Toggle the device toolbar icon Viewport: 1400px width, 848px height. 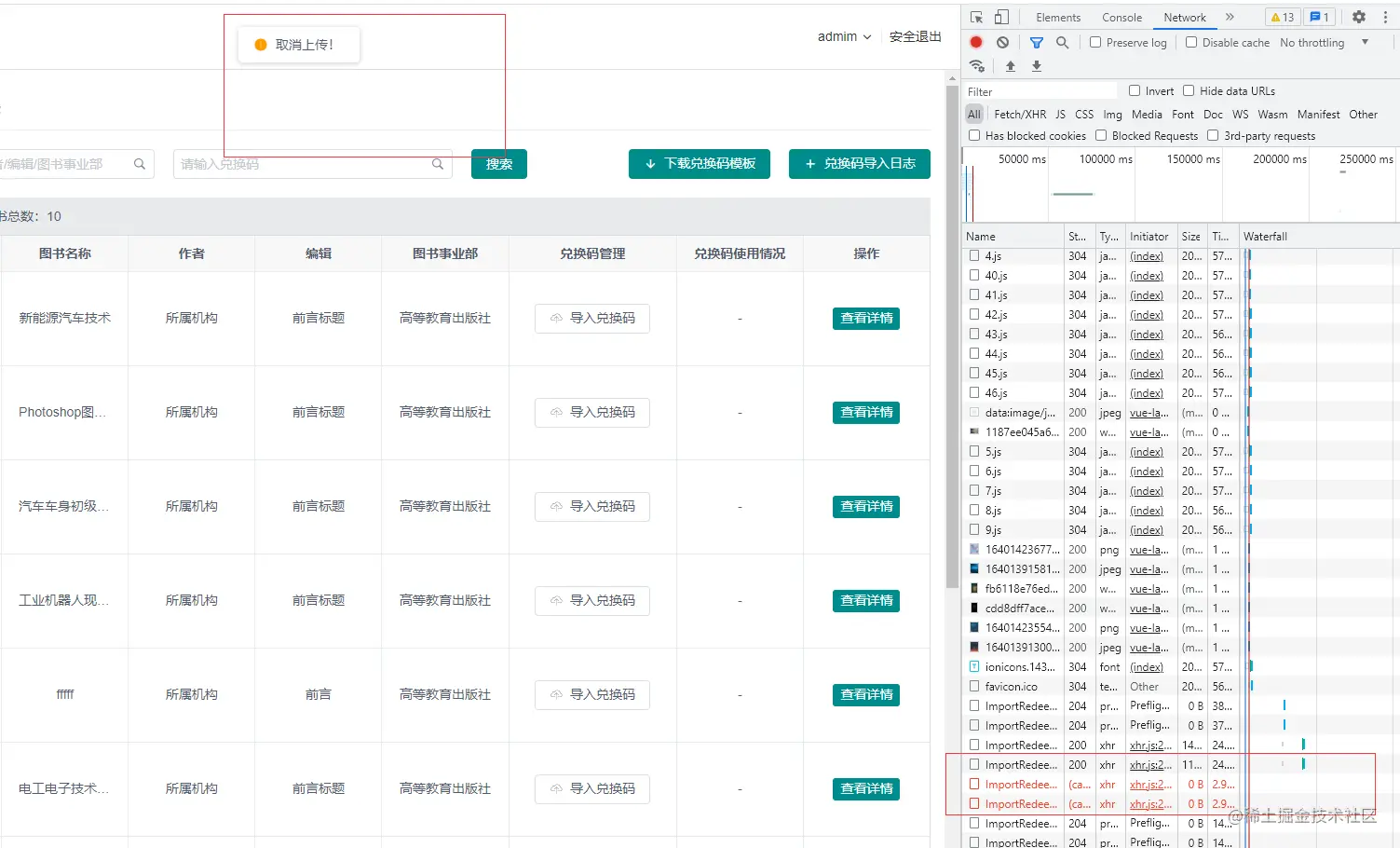click(1001, 18)
